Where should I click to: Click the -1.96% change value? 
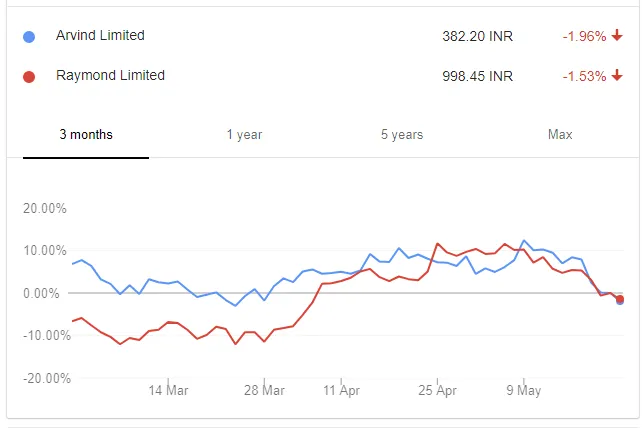click(584, 36)
